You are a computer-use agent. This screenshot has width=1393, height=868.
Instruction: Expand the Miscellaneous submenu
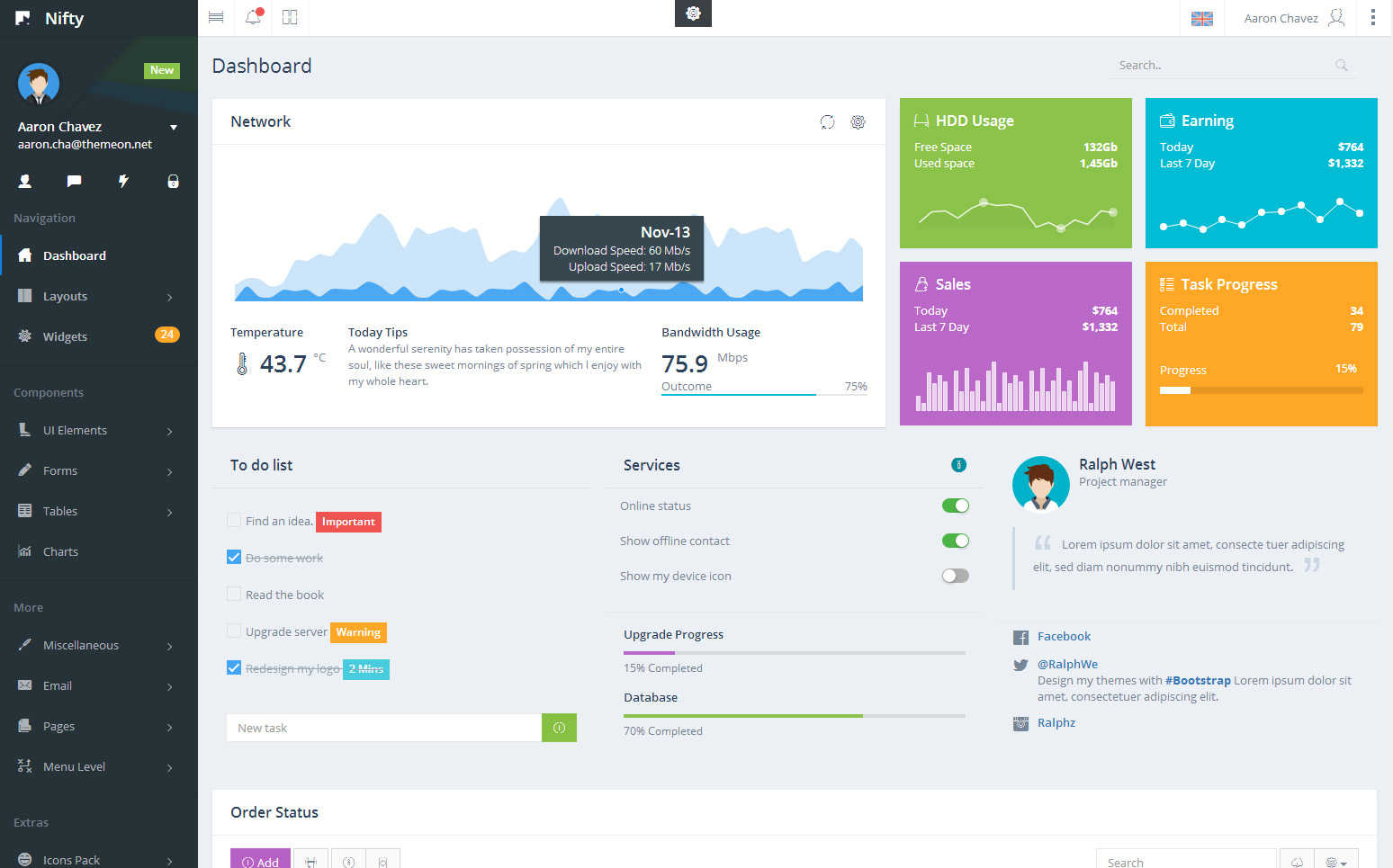point(99,645)
